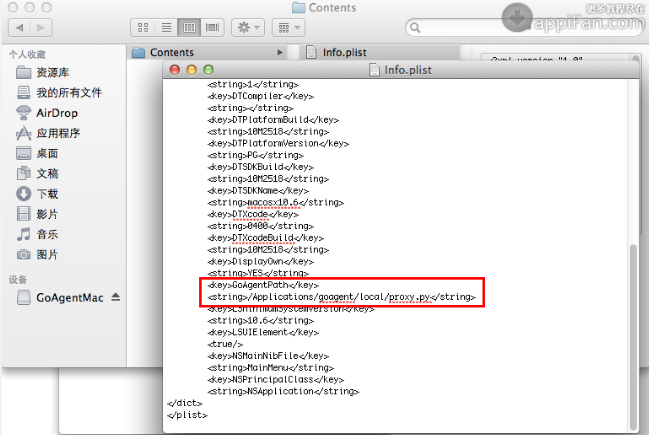
Task: Select the Contents folder in column
Action: (x=207, y=53)
